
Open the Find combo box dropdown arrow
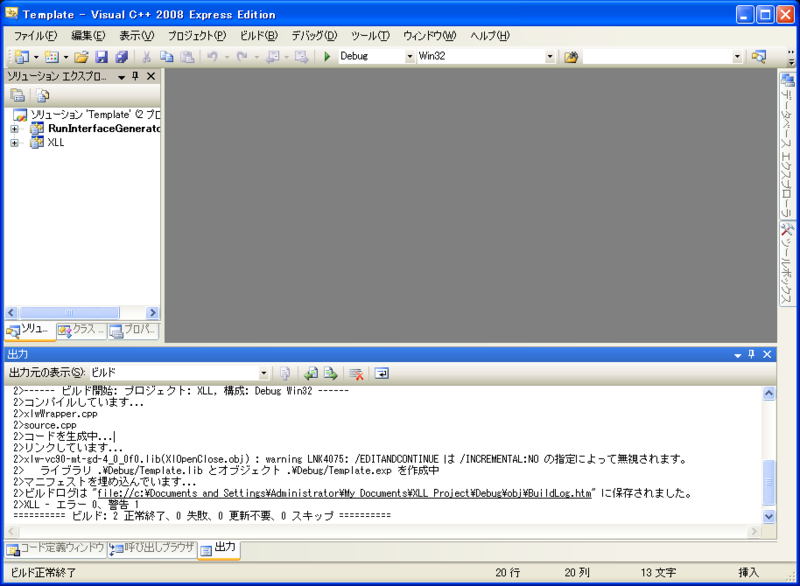pos(737,57)
